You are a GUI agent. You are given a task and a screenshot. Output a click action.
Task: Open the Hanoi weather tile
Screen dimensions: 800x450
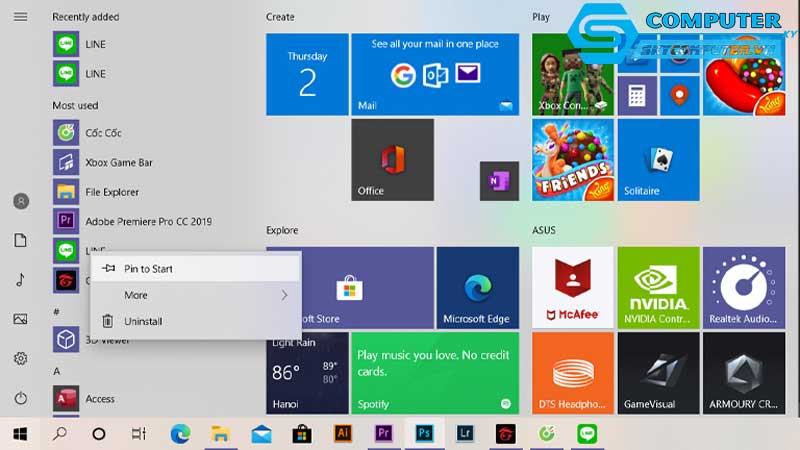(307, 373)
